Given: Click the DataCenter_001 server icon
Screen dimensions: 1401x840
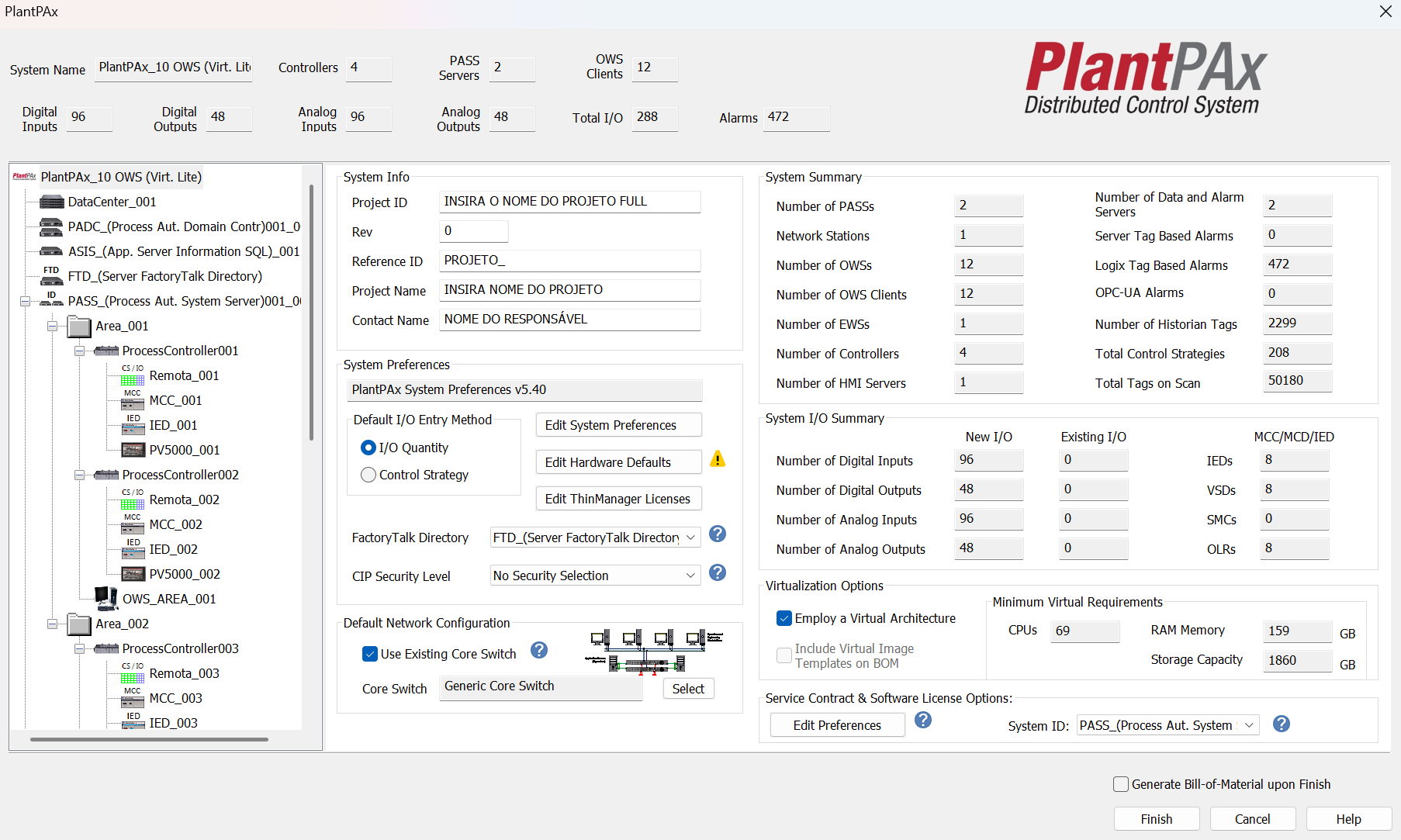Looking at the screenshot, I should [x=52, y=202].
